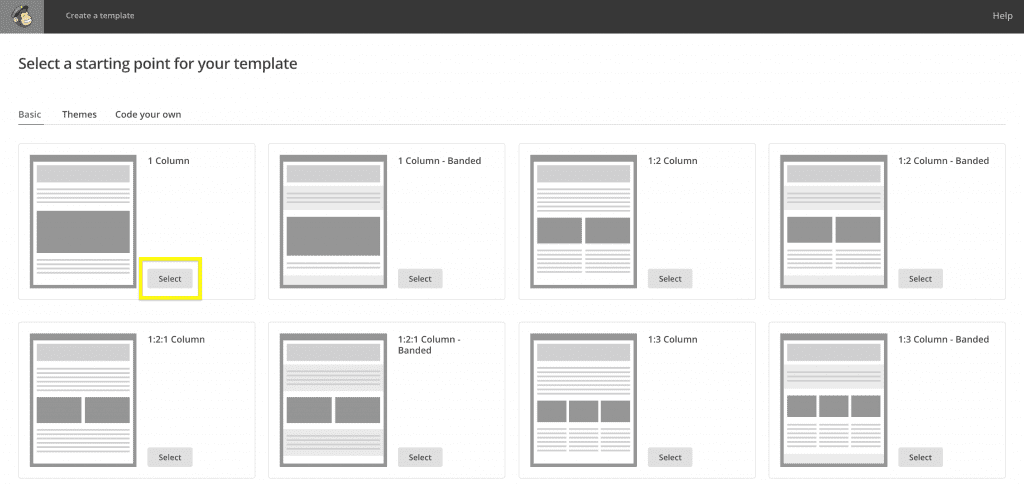The height and width of the screenshot is (484, 1024).
Task: Select the 1:3 Column - Banded template
Action: pos(920,457)
